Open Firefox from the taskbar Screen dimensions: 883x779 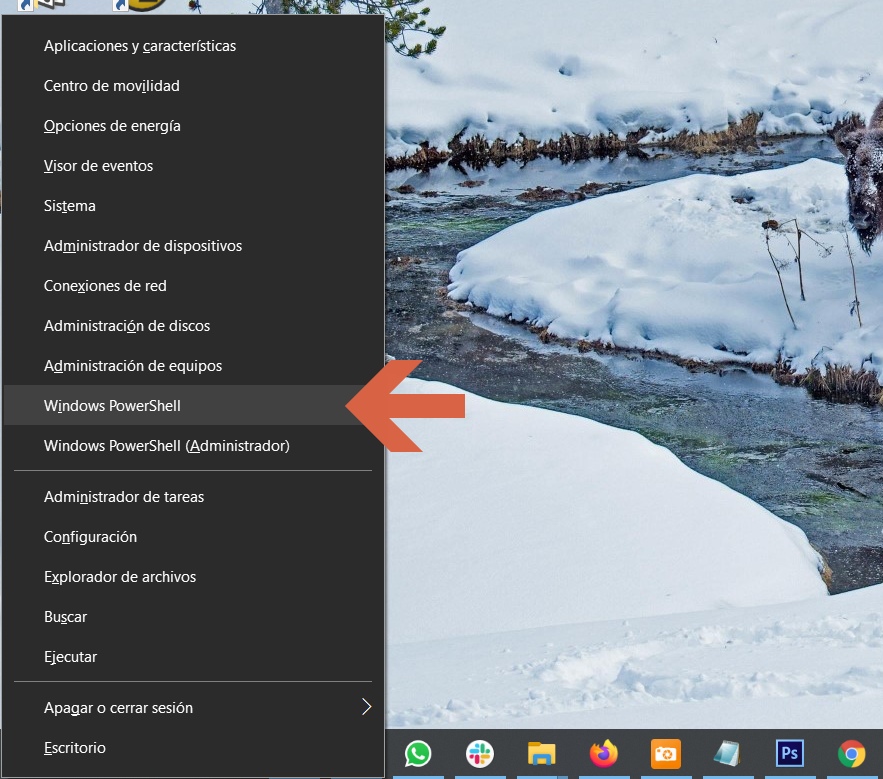(604, 754)
